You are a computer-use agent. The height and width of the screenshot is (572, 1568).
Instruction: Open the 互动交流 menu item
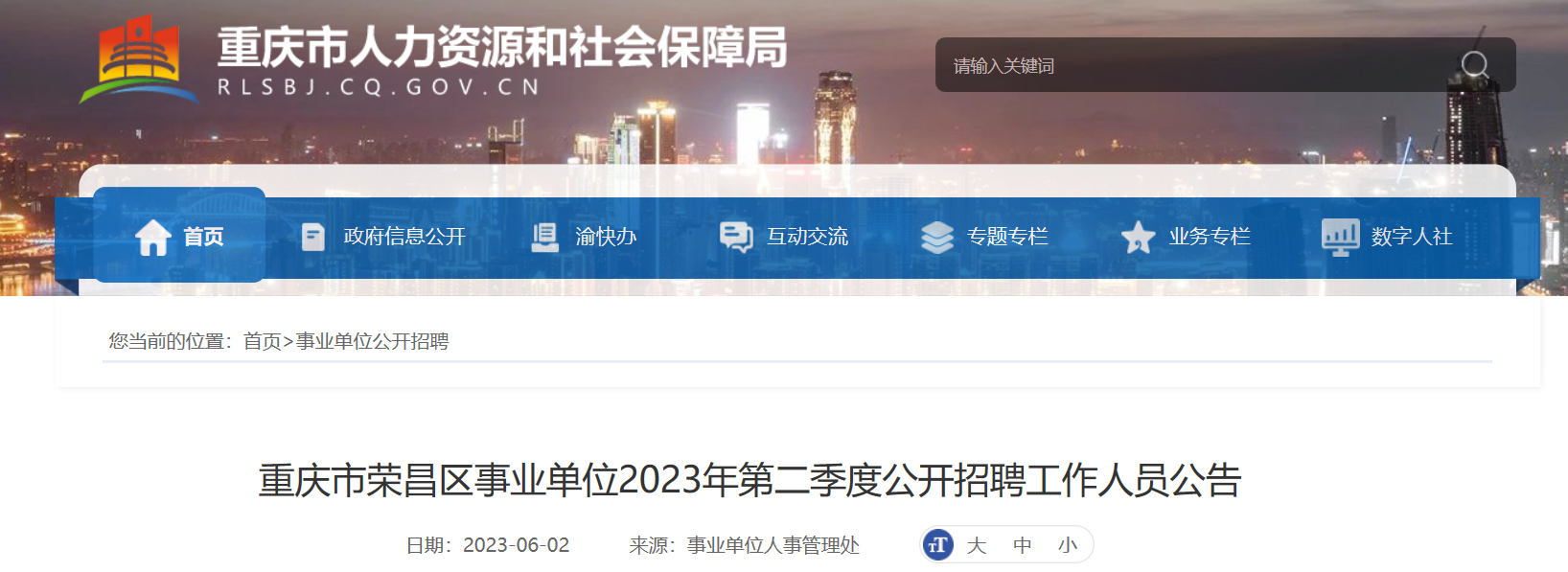[784, 237]
